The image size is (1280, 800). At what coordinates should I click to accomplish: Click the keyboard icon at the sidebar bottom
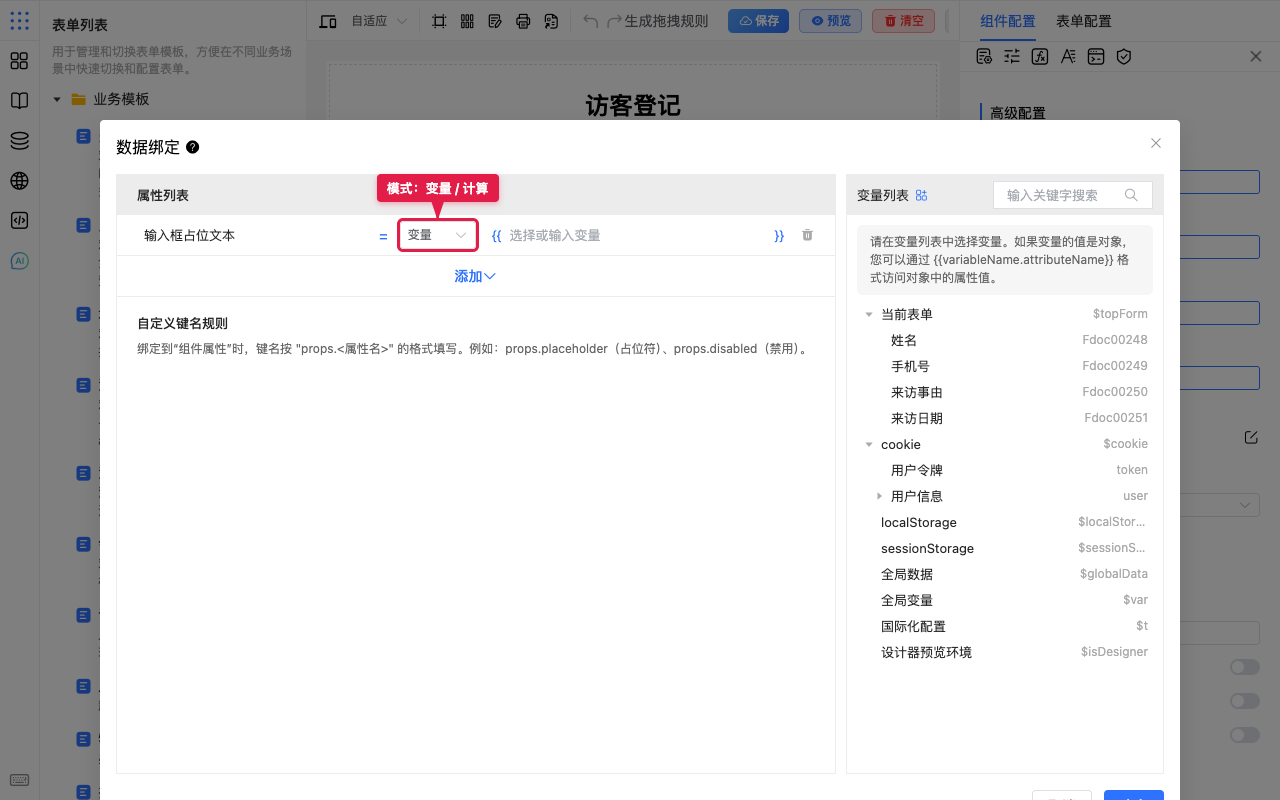(x=19, y=780)
